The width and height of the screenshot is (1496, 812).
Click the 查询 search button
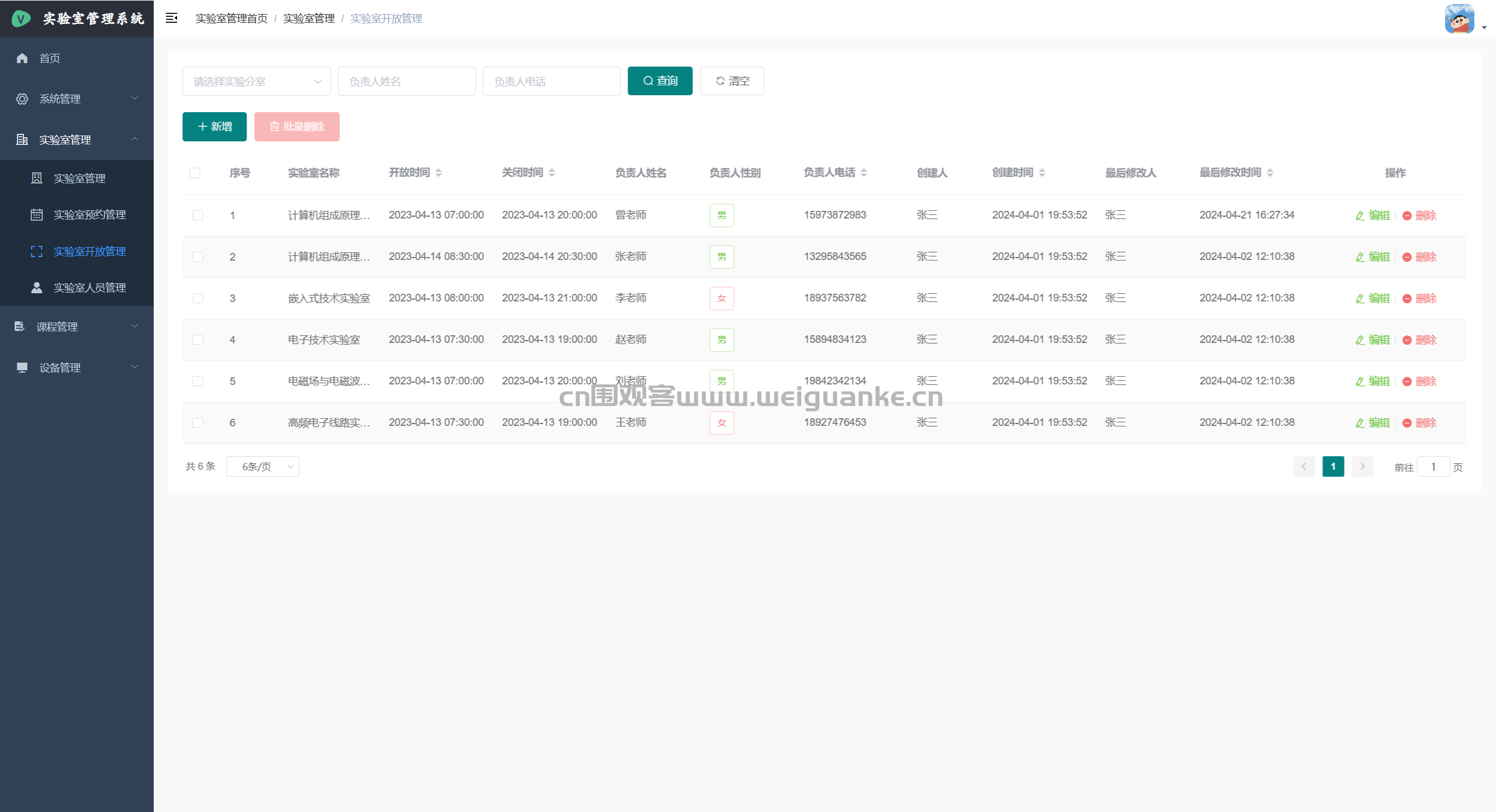(660, 81)
